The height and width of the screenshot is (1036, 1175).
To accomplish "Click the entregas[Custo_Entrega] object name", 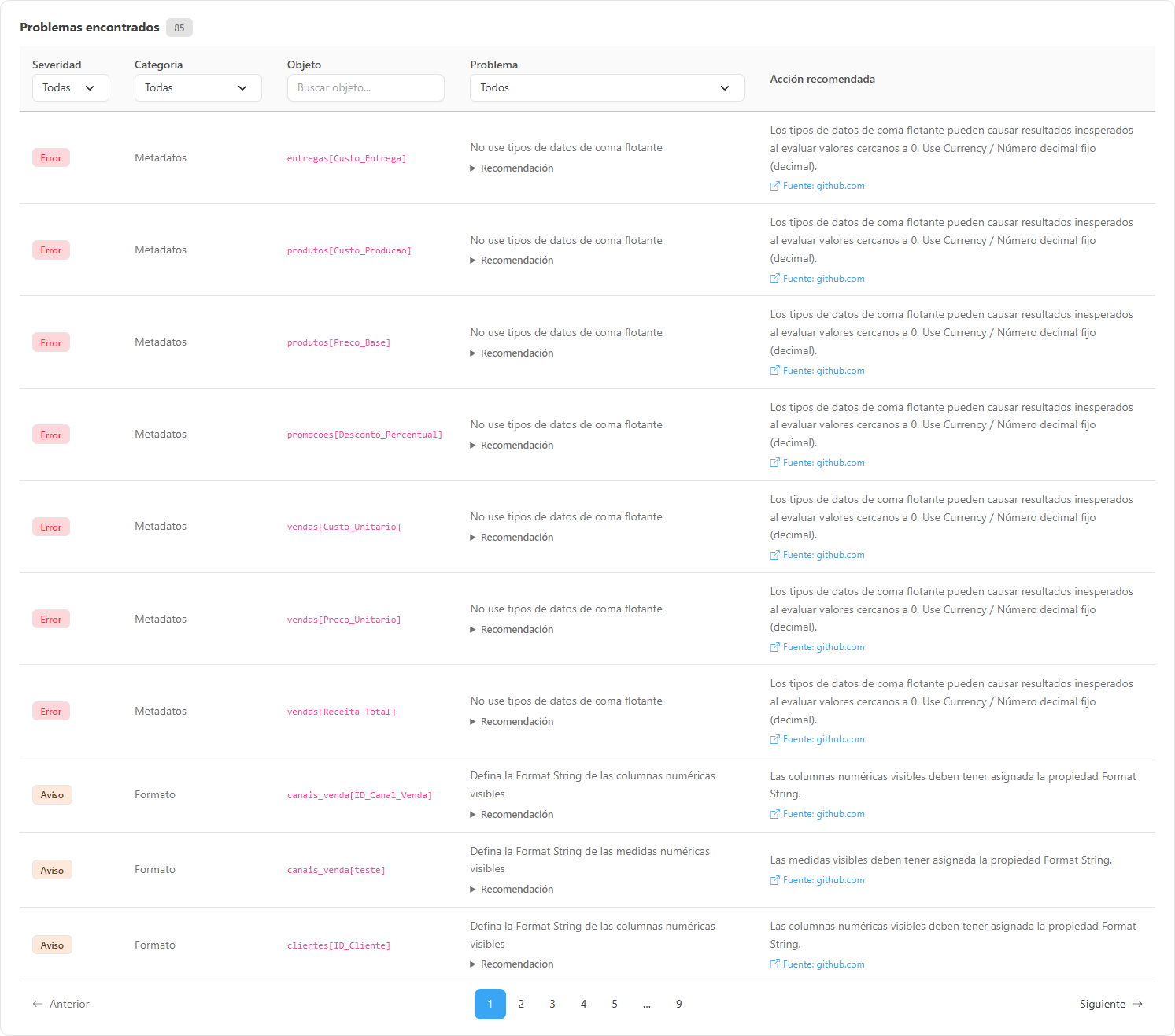I will click(x=347, y=158).
